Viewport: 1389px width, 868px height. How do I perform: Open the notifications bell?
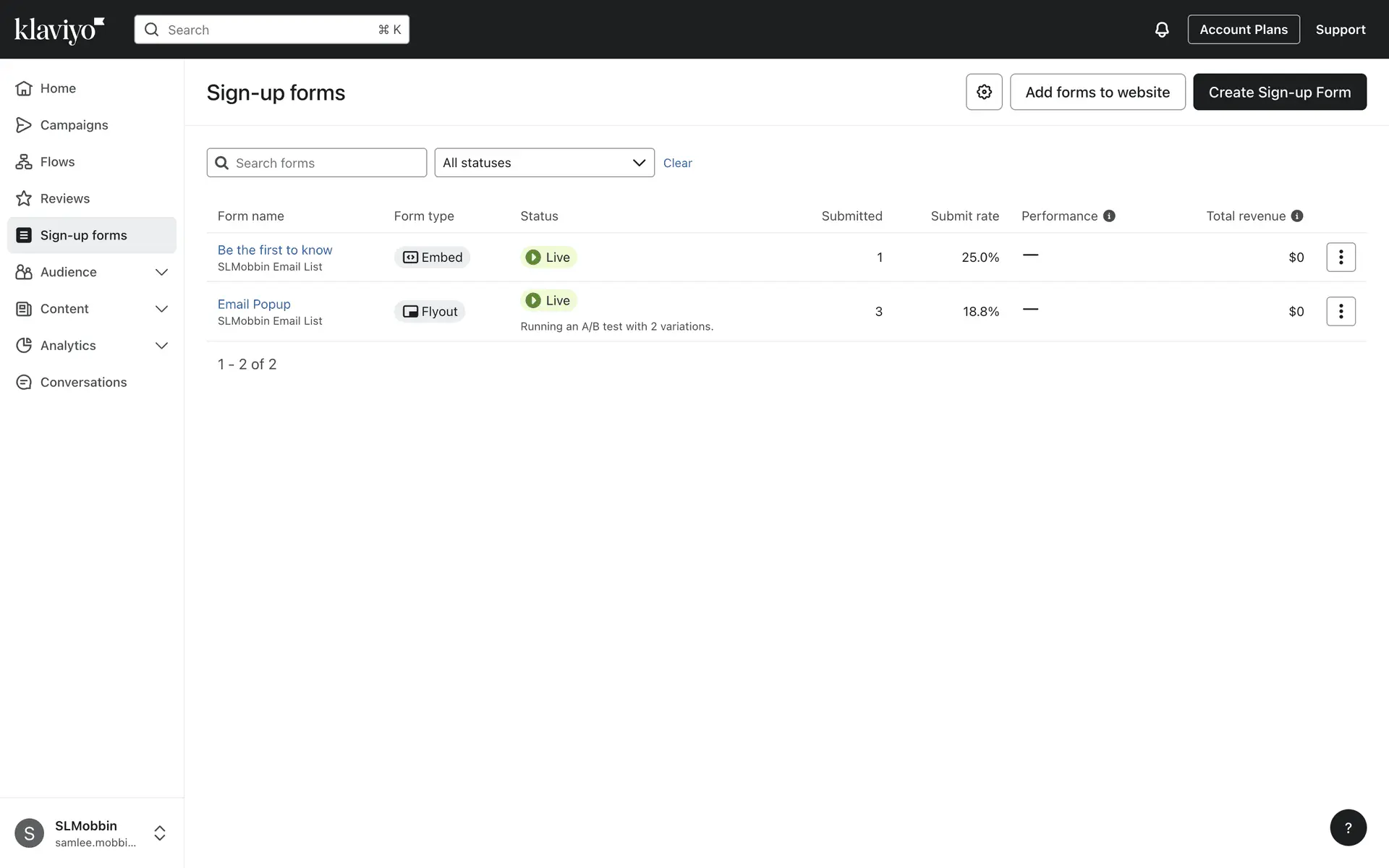[1161, 30]
